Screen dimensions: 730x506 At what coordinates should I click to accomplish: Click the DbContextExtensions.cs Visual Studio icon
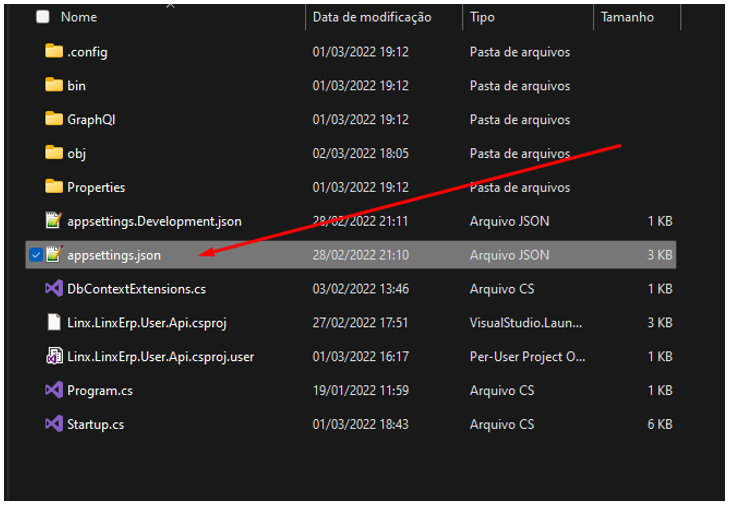(x=54, y=289)
